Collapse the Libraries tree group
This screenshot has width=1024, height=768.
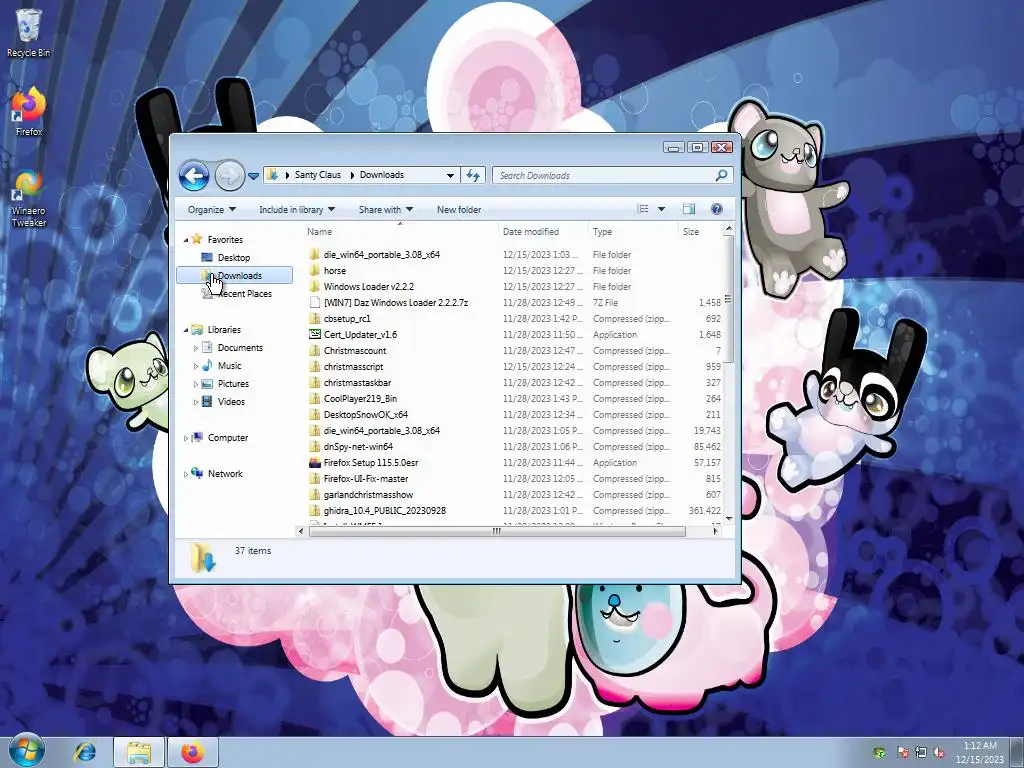(x=185, y=330)
